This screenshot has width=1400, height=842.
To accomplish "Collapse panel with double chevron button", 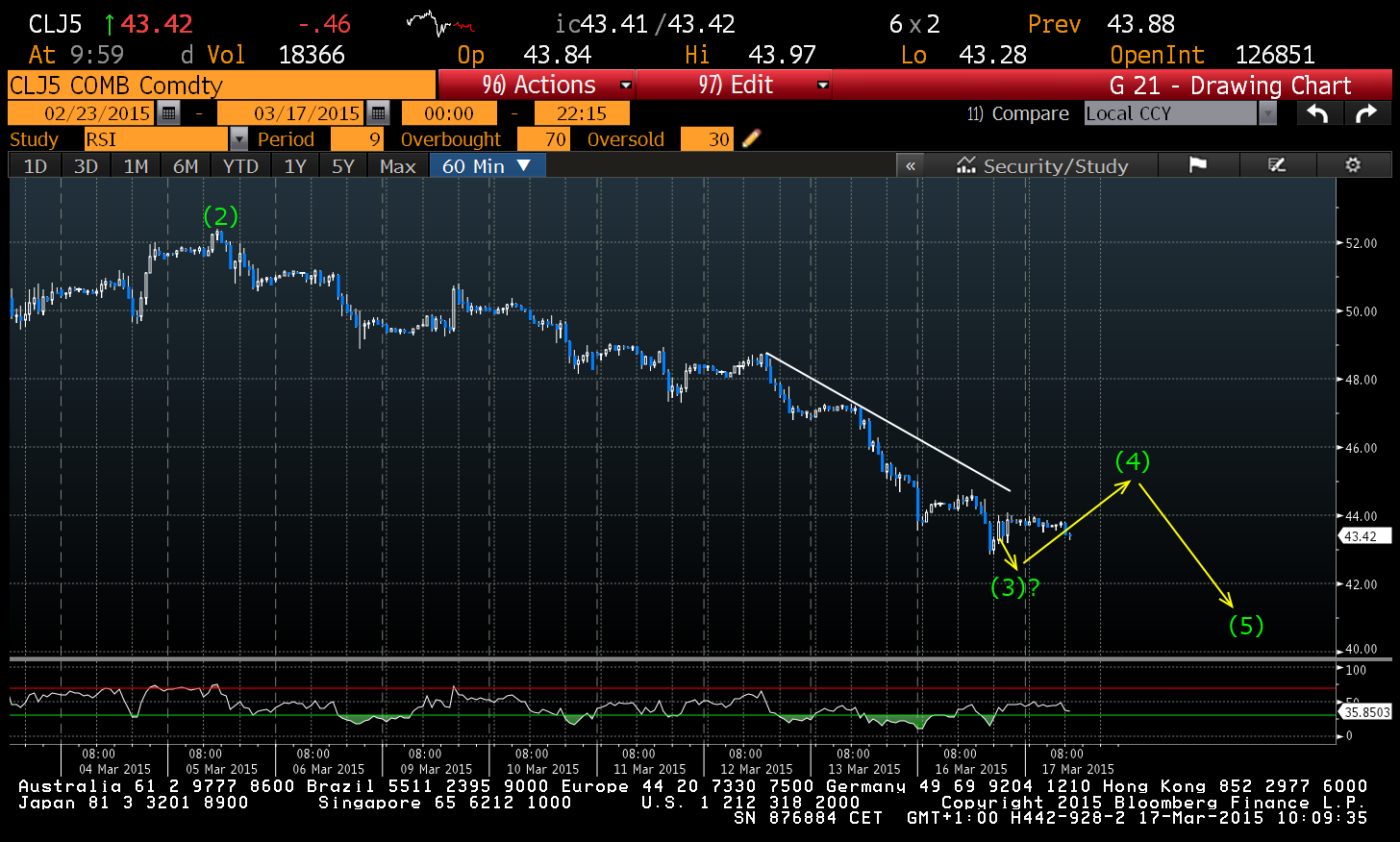I will tap(911, 165).
